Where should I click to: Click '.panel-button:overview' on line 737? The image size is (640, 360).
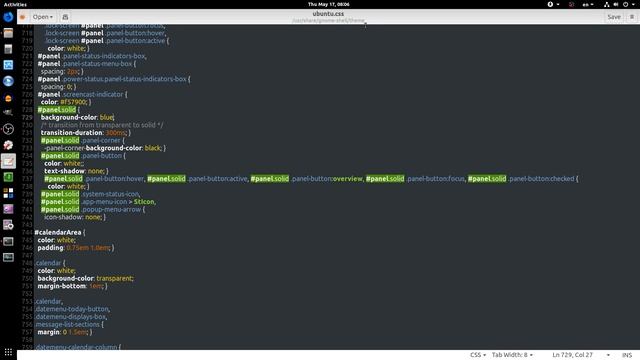[x=326, y=179]
